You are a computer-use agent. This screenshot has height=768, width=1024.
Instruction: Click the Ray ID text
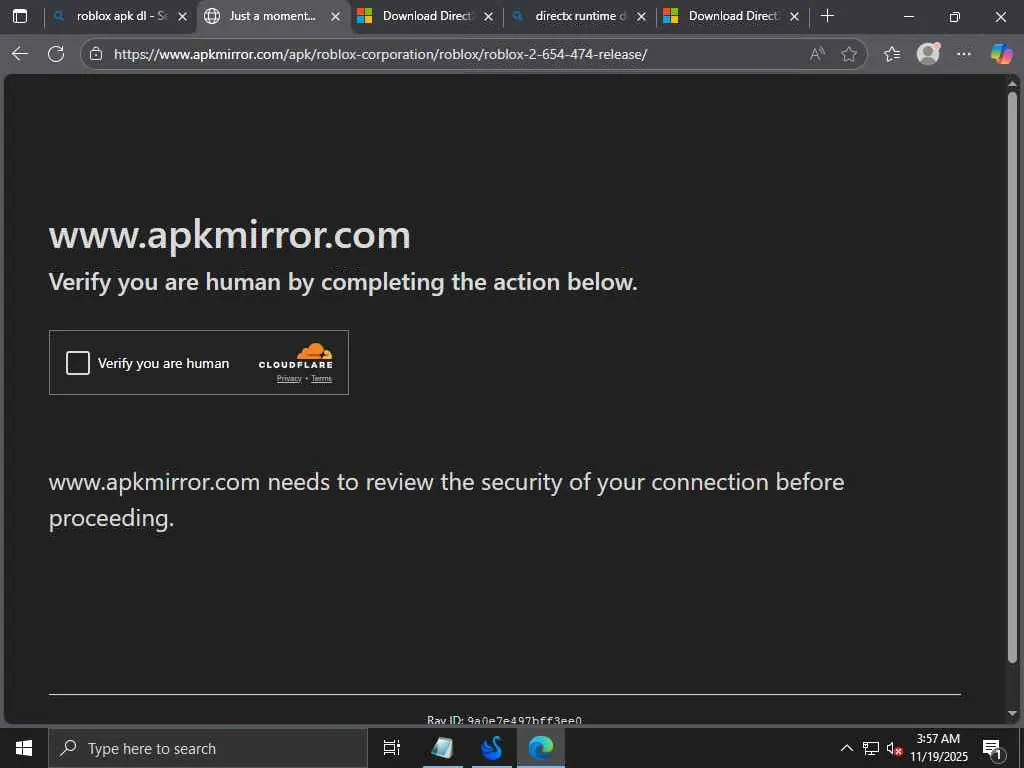504,720
